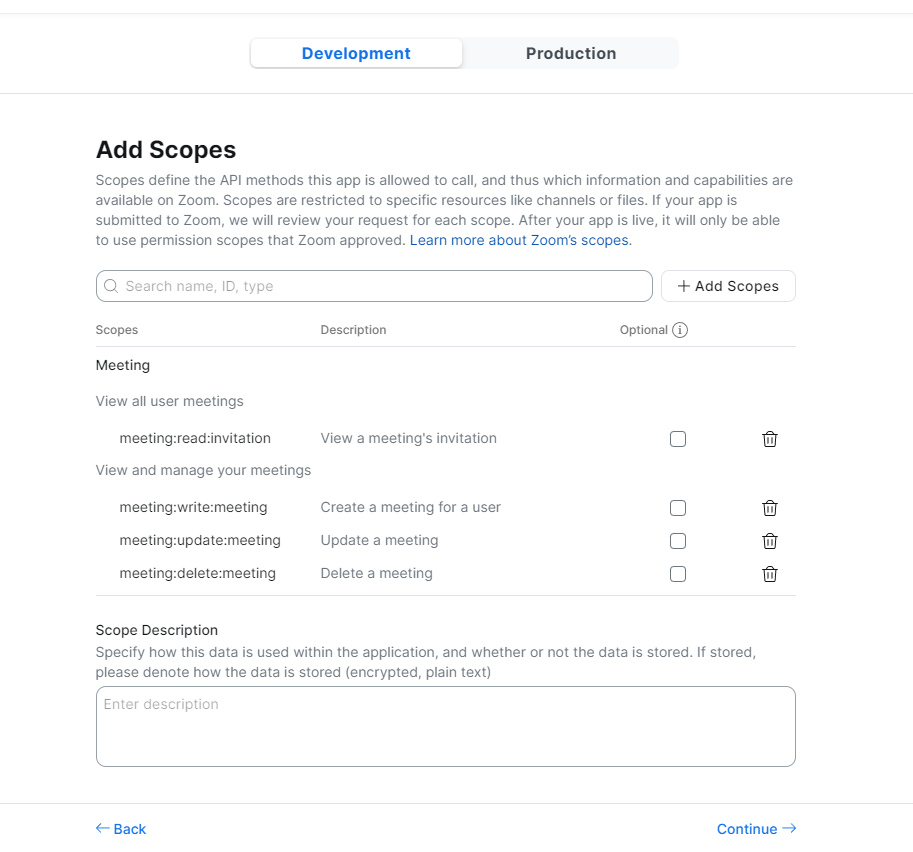Click into the Scope Description text area
Screen dimensions: 913x852
point(445,726)
